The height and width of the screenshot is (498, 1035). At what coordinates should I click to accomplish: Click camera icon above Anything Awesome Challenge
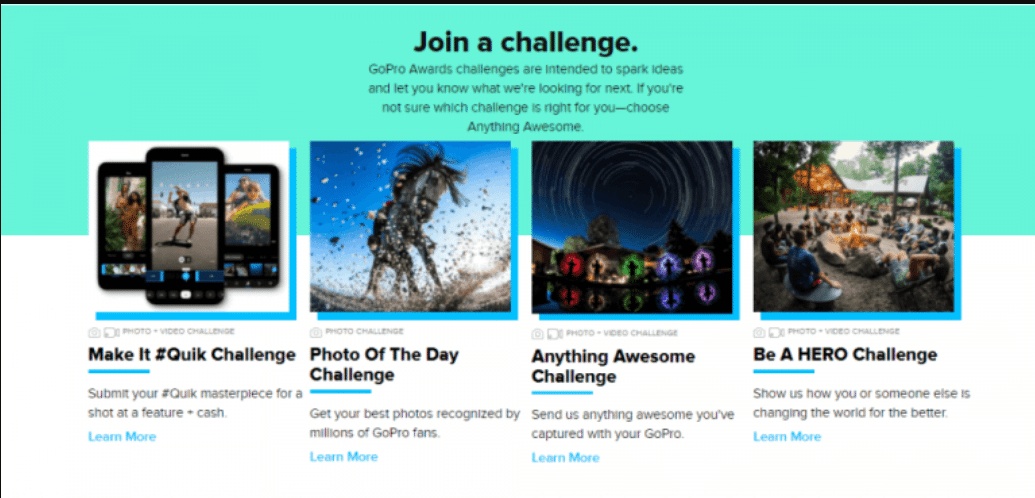(x=538, y=334)
